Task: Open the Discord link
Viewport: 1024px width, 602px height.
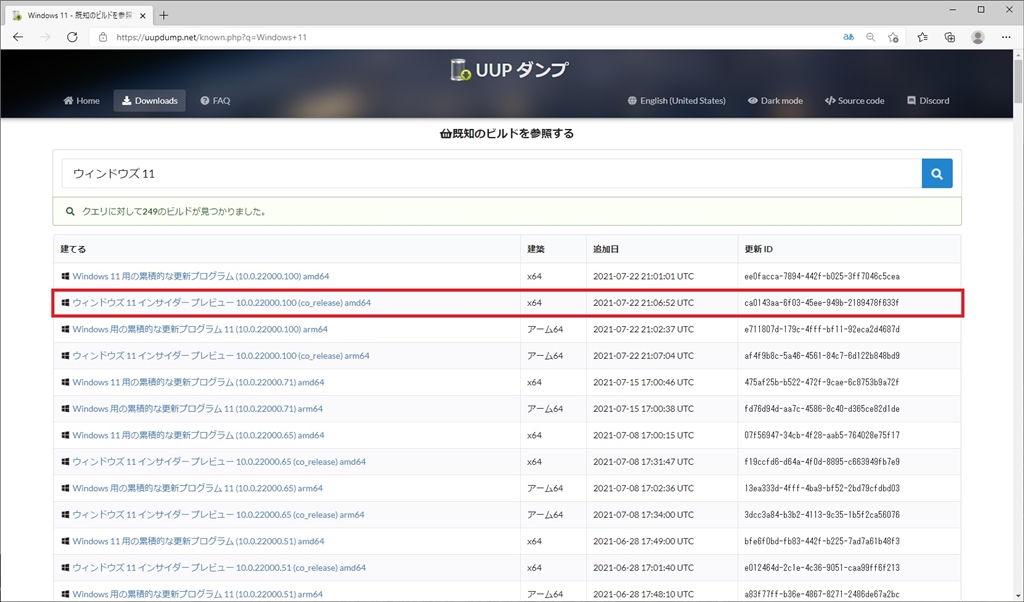Action: click(x=928, y=101)
